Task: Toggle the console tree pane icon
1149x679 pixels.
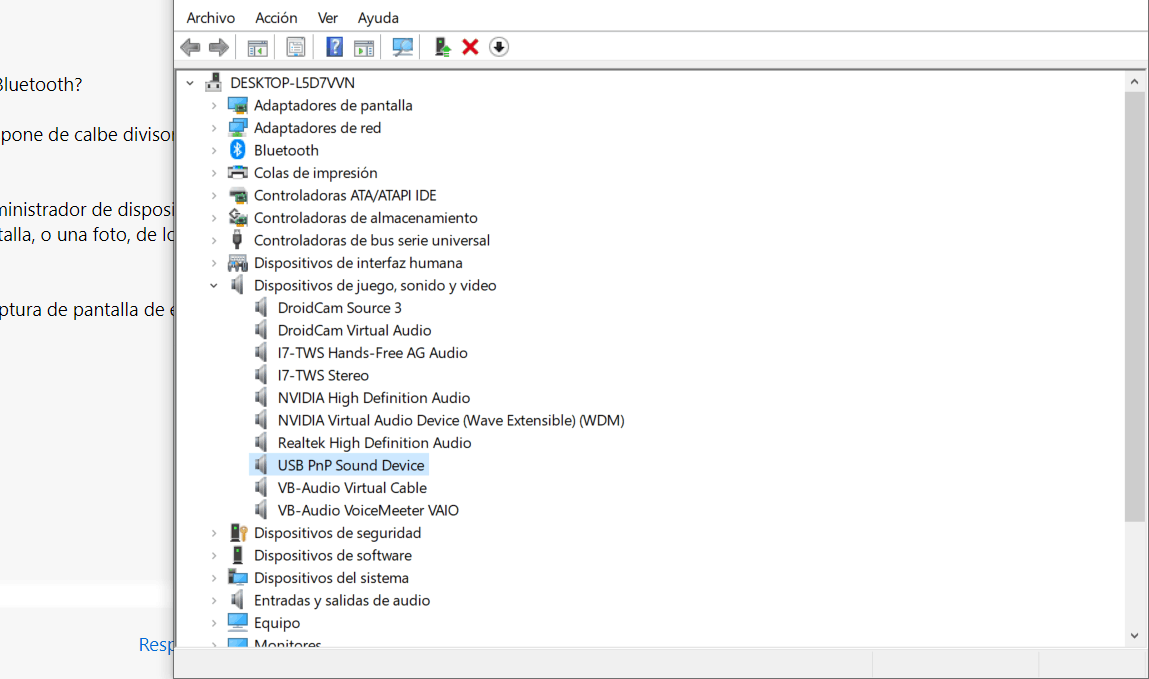Action: (x=257, y=48)
